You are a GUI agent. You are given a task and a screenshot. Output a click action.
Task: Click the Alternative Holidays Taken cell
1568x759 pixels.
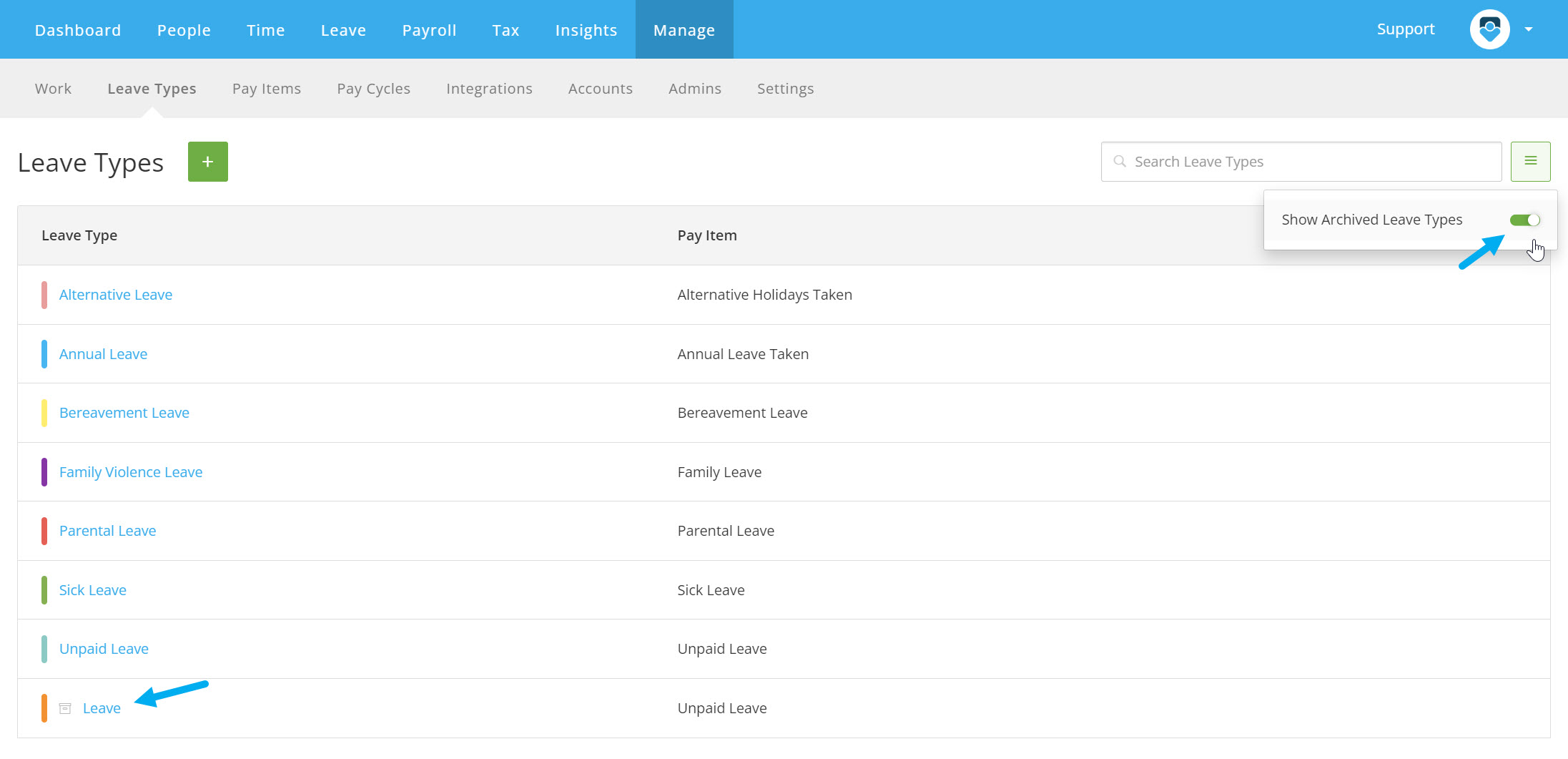click(765, 295)
